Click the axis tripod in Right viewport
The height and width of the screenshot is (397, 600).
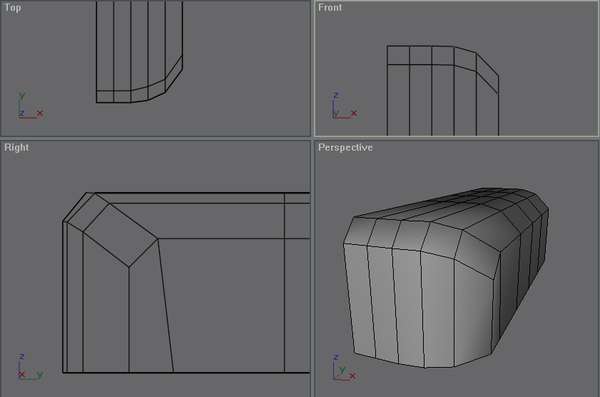[x=30, y=366]
